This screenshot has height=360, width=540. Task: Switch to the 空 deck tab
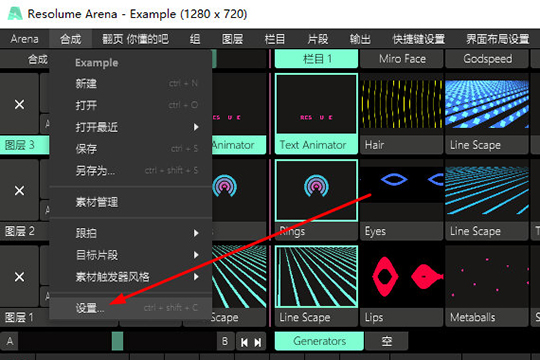(387, 341)
